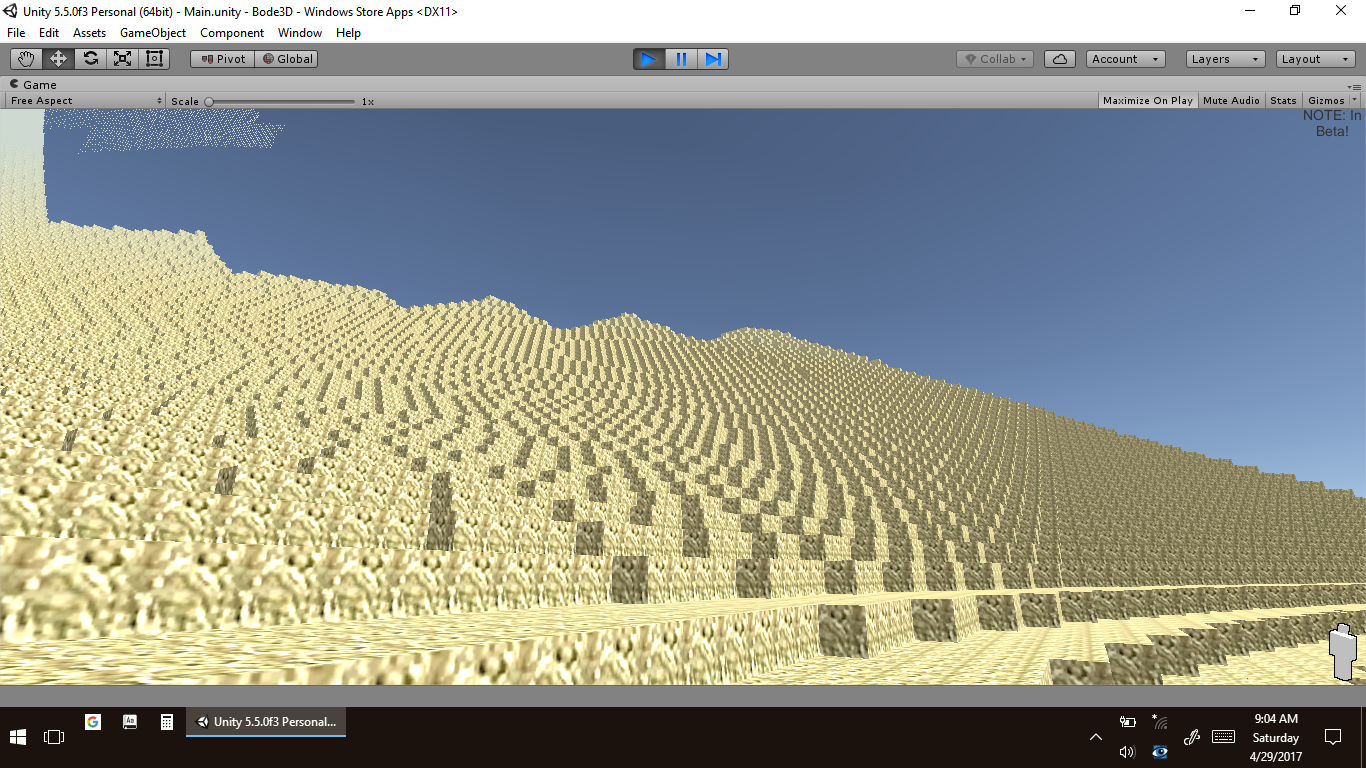Select the Scale tool icon
This screenshot has width=1366, height=768.
point(122,59)
